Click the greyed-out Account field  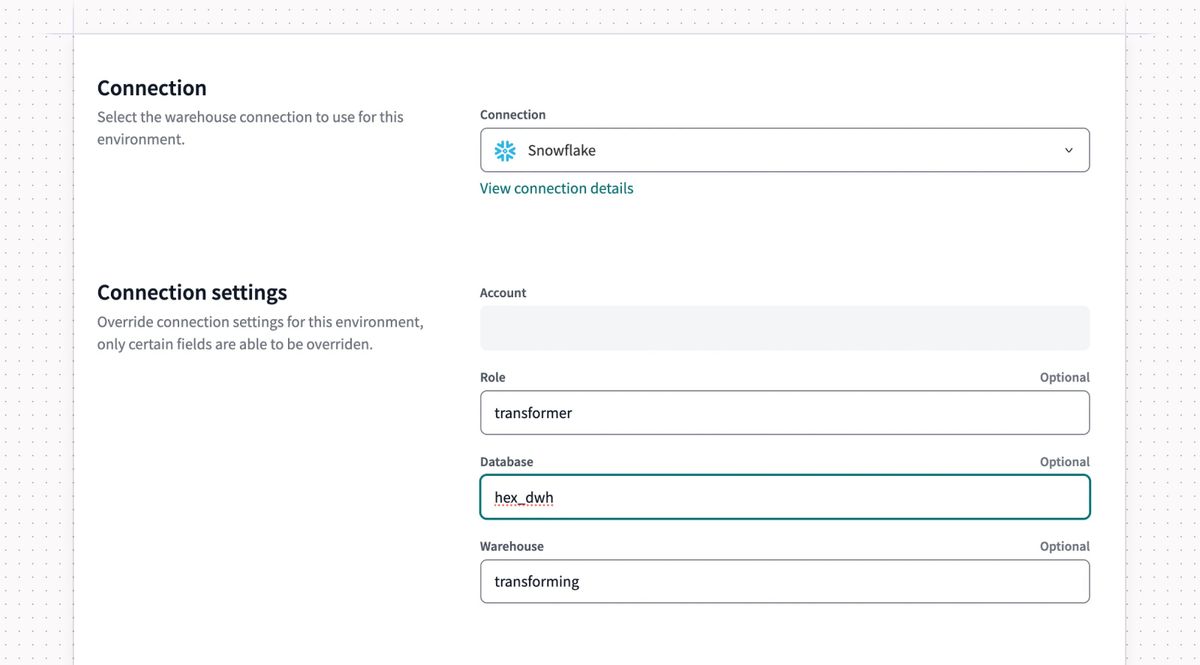tap(785, 328)
